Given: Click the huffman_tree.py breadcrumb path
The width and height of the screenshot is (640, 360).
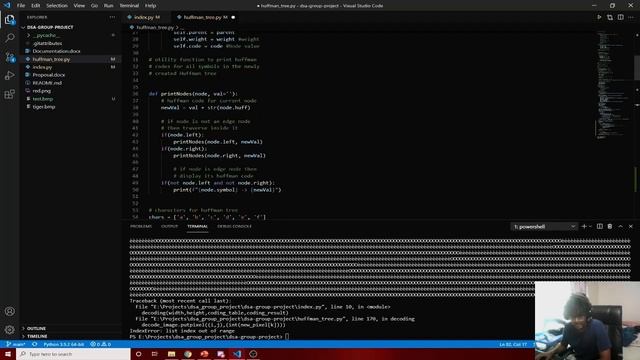Looking at the screenshot, I should pos(155,27).
